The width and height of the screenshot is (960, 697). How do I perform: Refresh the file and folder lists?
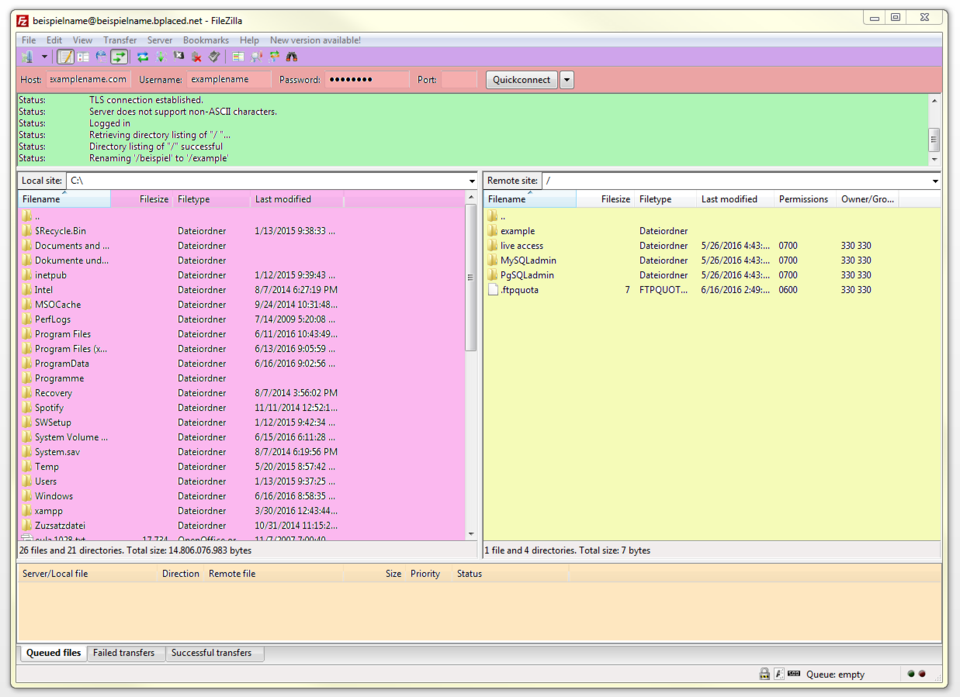tap(143, 57)
